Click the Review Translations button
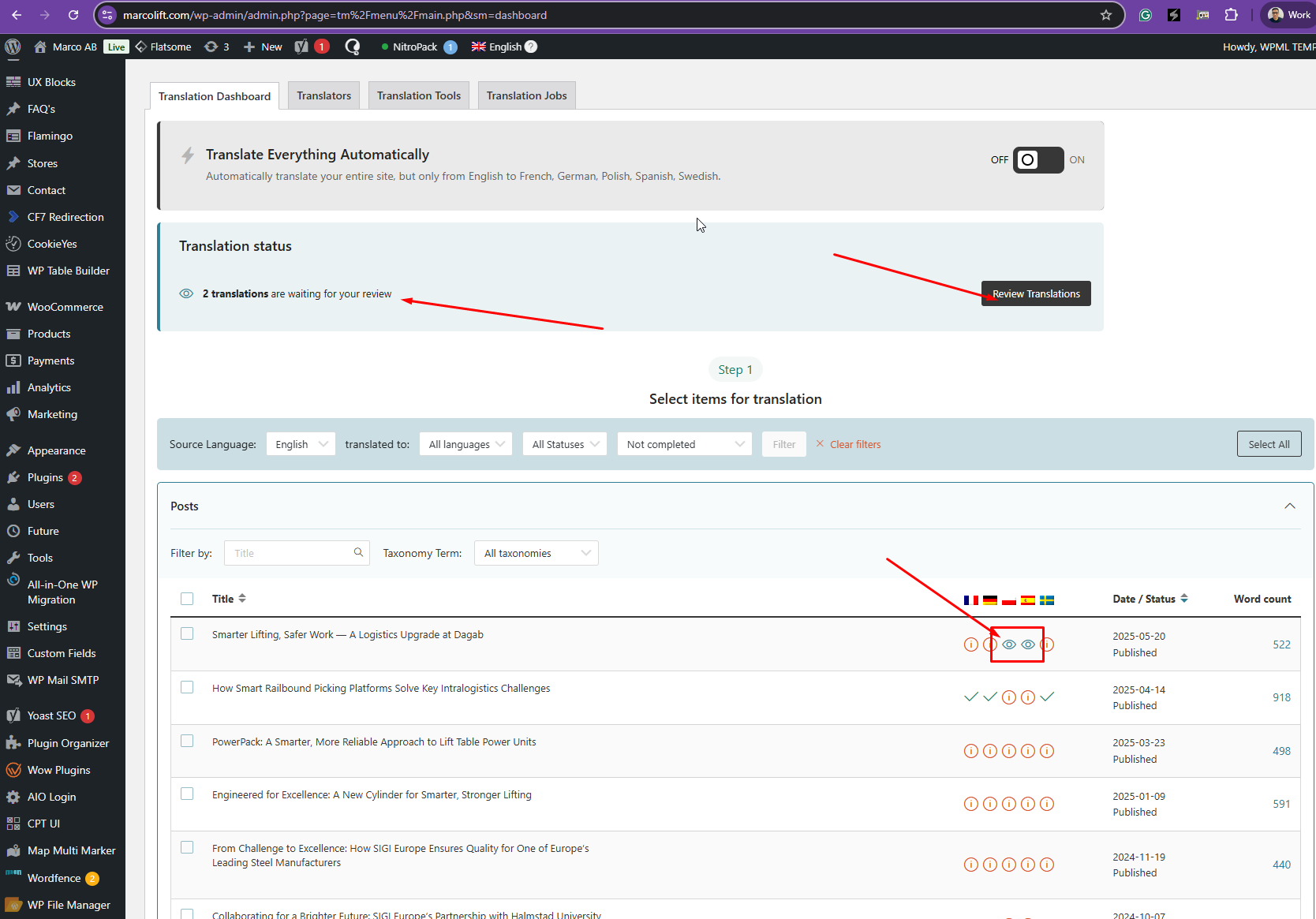Screen dimensions: 1316x919 coord(1035,293)
